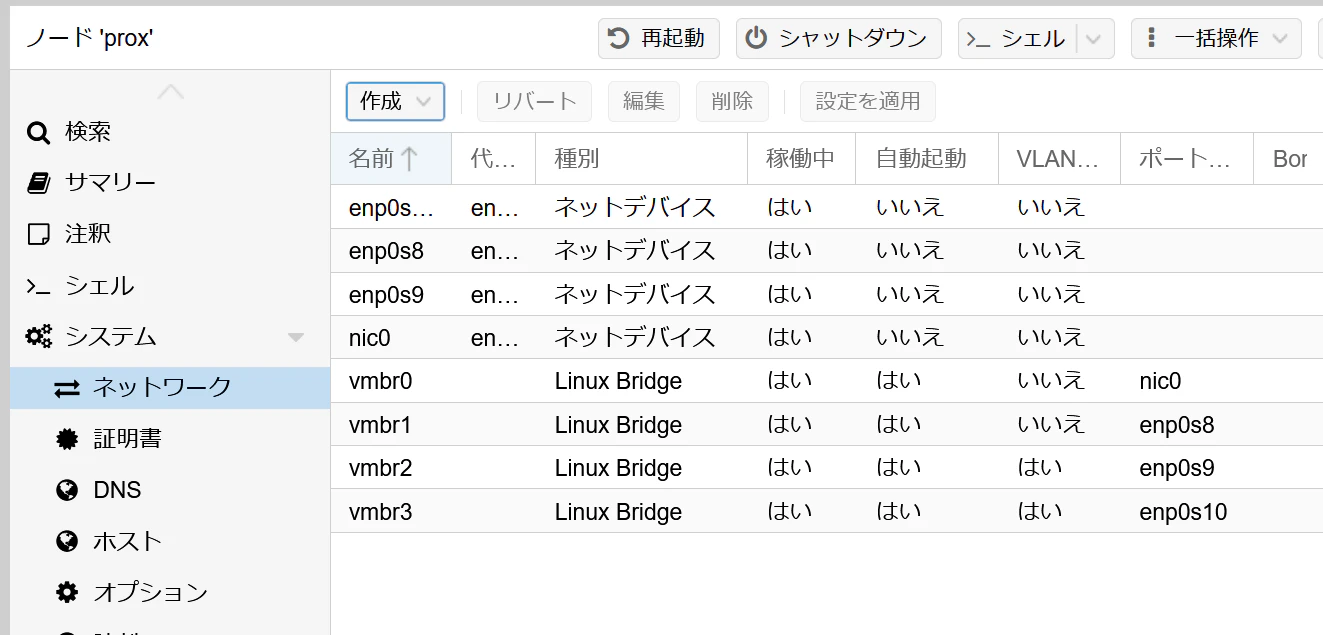Select ネットワーク in the sidebar
The width and height of the screenshot is (1323, 635).
point(170,388)
